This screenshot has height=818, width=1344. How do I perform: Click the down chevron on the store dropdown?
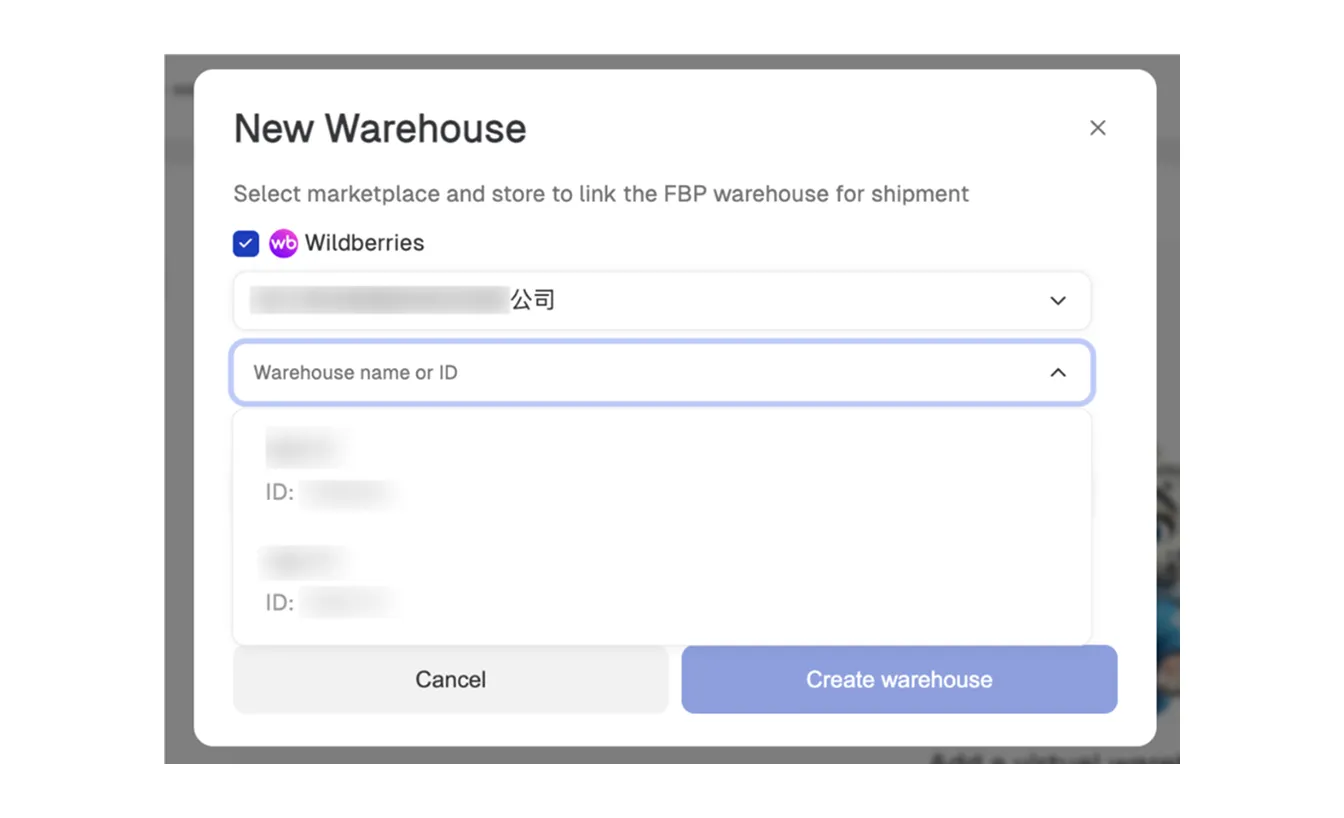[x=1058, y=300]
